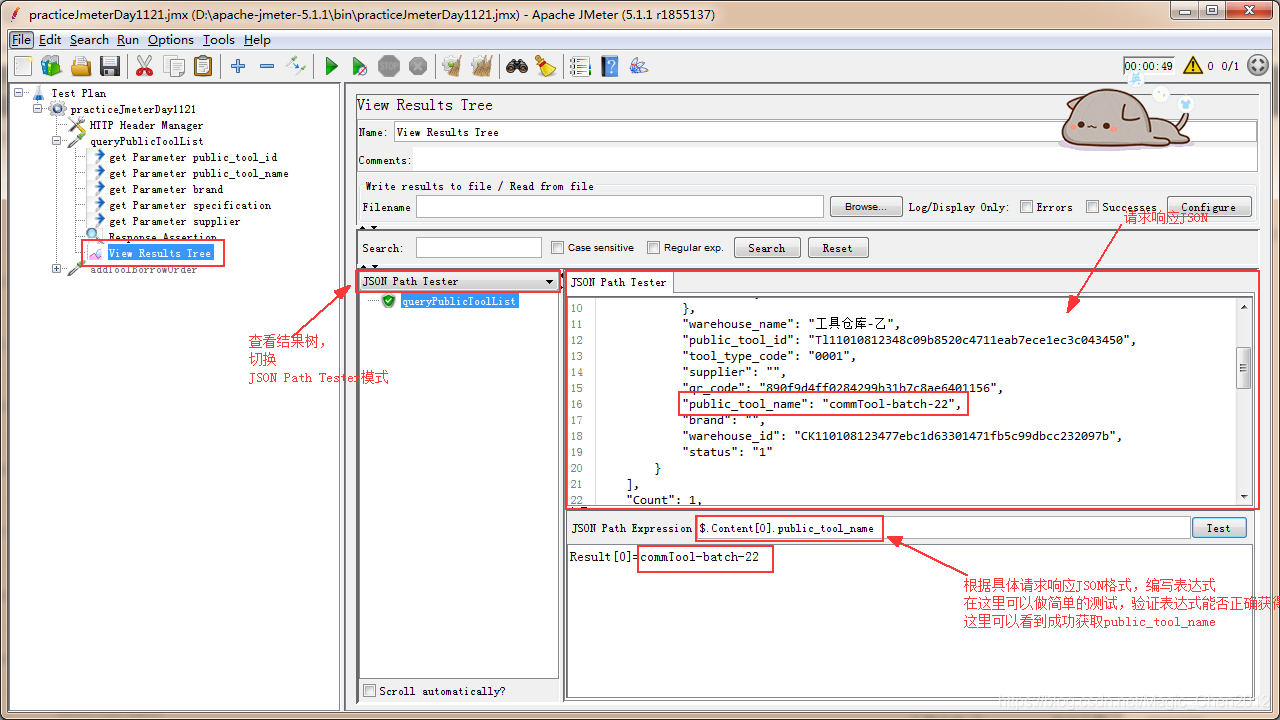Click the New test plan icon
The width and height of the screenshot is (1280, 720).
(x=23, y=66)
